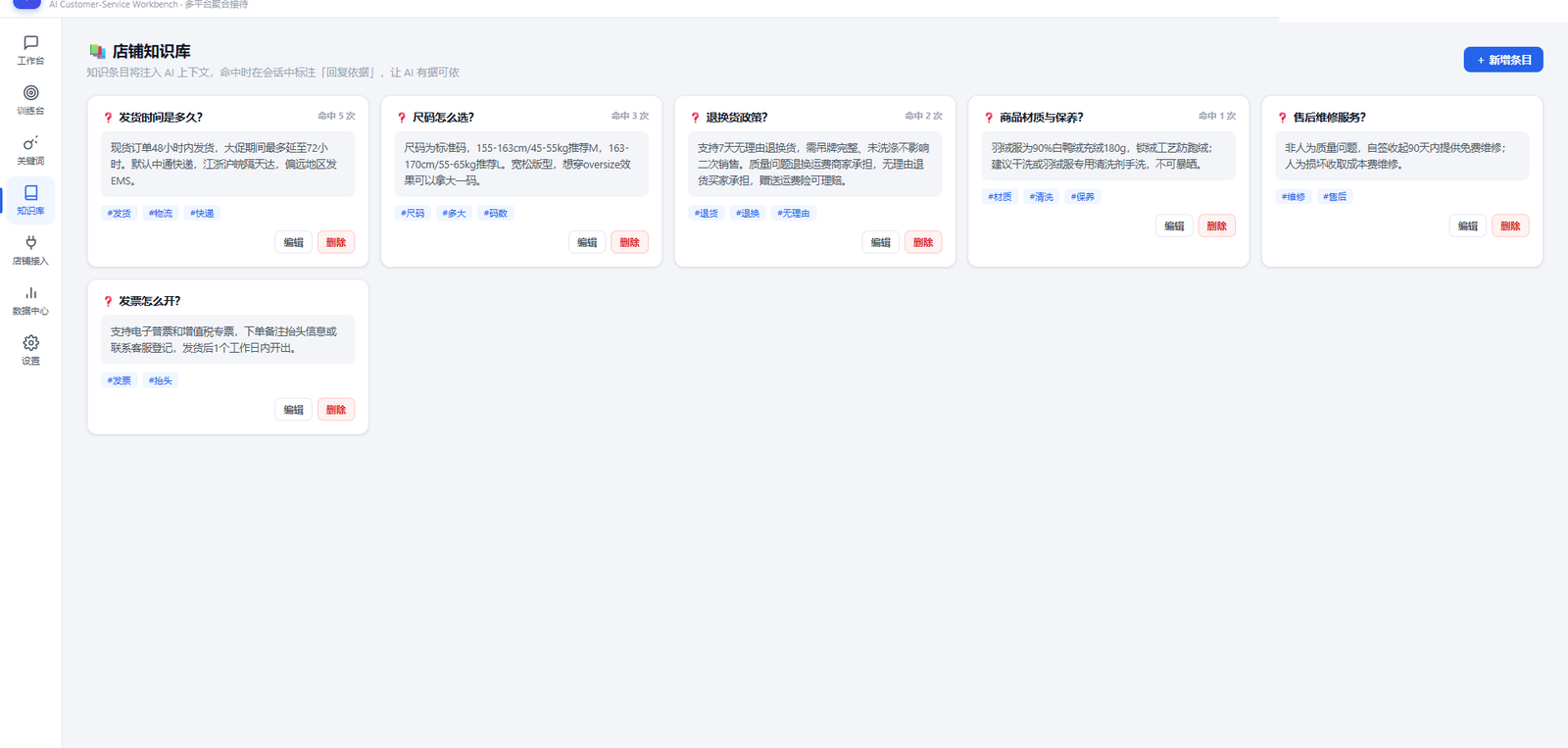
Task: Delete the 尺码怎么选 entry
Action: (x=629, y=242)
